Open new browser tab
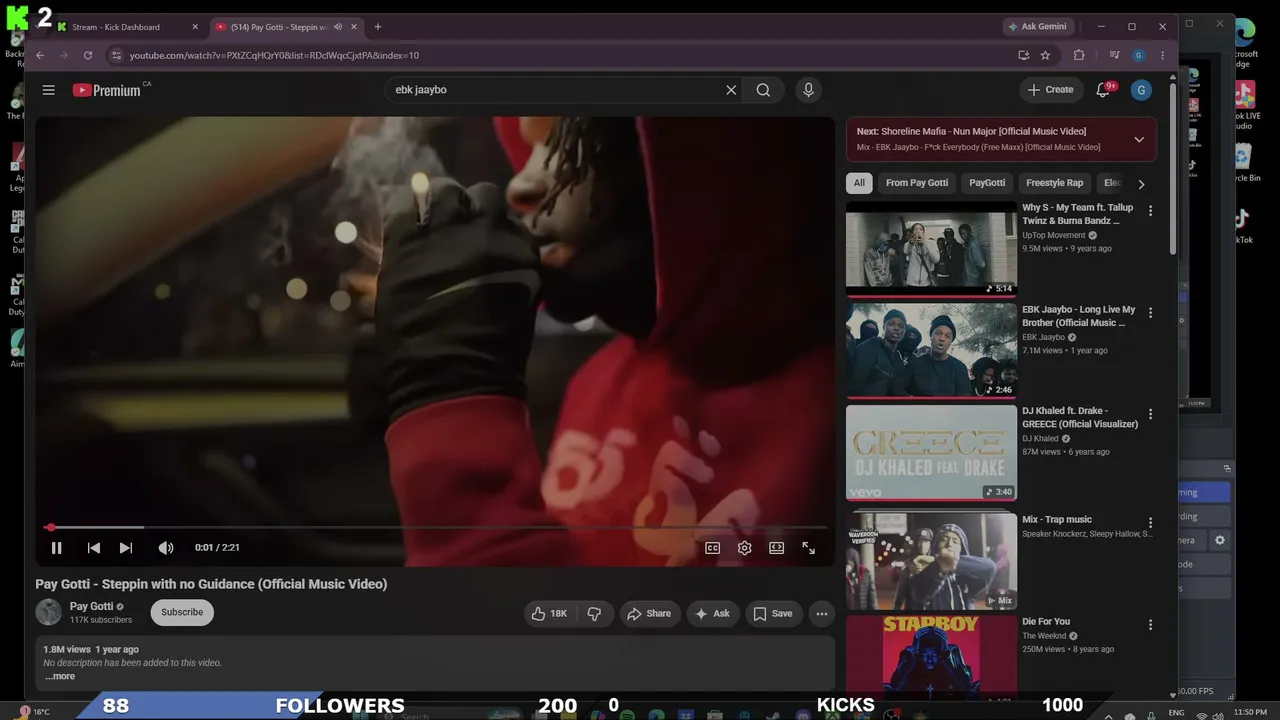This screenshot has height=720, width=1280. point(377,27)
